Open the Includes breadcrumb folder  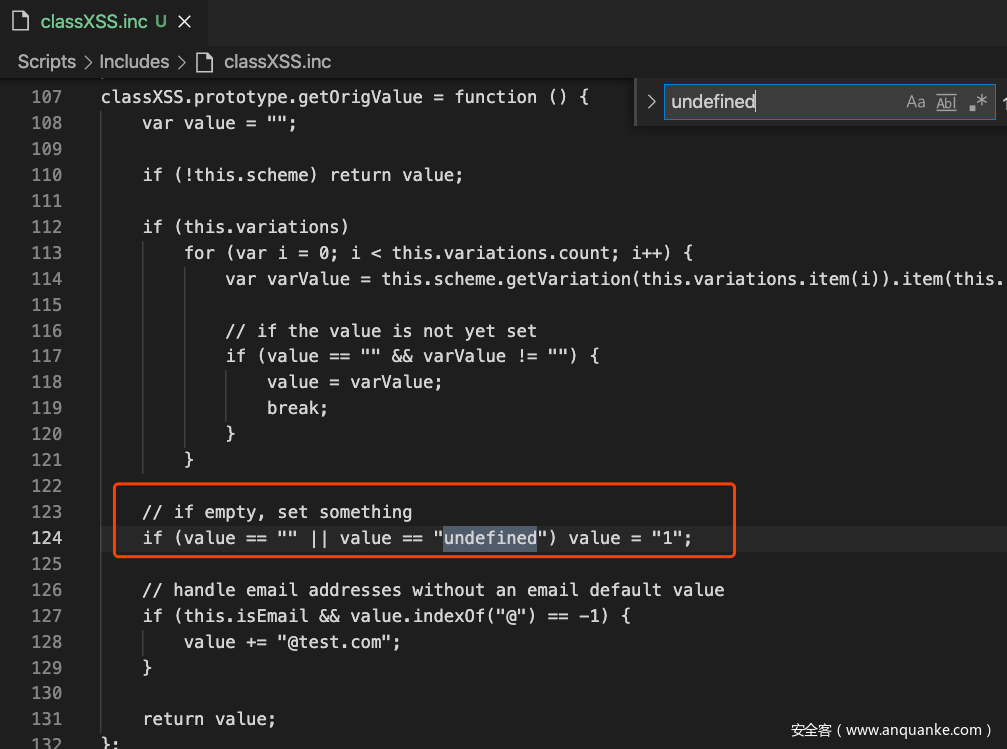[x=134, y=62]
